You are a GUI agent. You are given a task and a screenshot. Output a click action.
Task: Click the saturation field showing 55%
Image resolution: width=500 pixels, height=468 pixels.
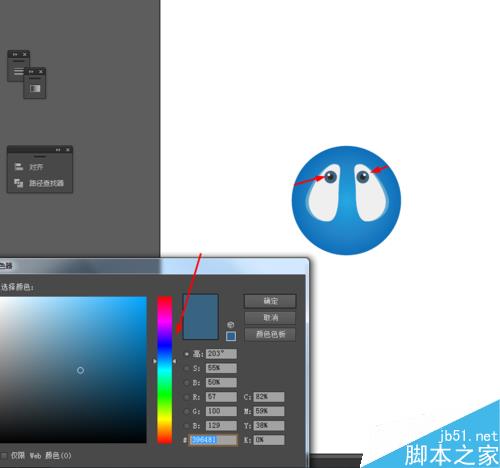click(221, 368)
